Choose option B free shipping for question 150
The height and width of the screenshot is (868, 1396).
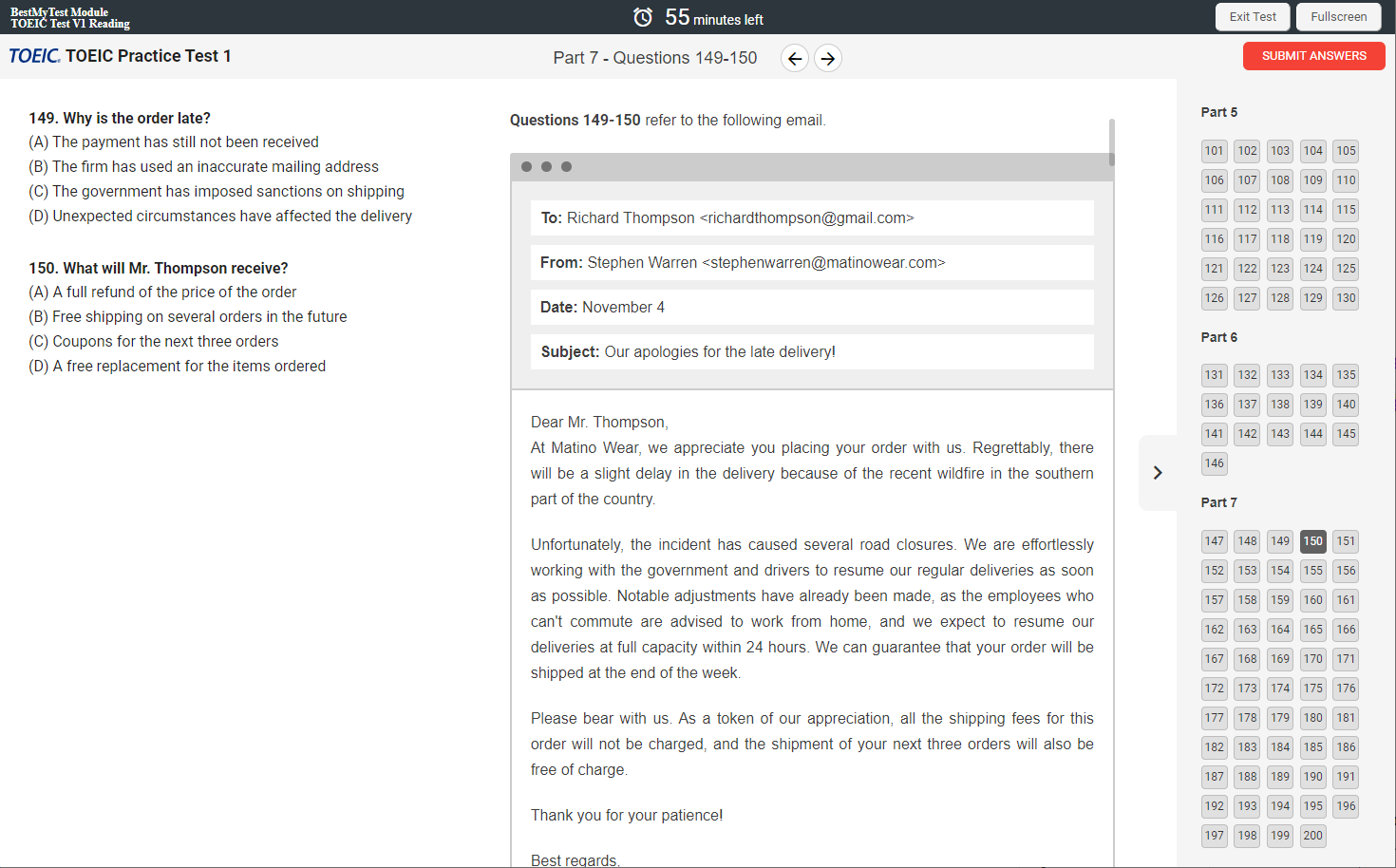coord(188,316)
